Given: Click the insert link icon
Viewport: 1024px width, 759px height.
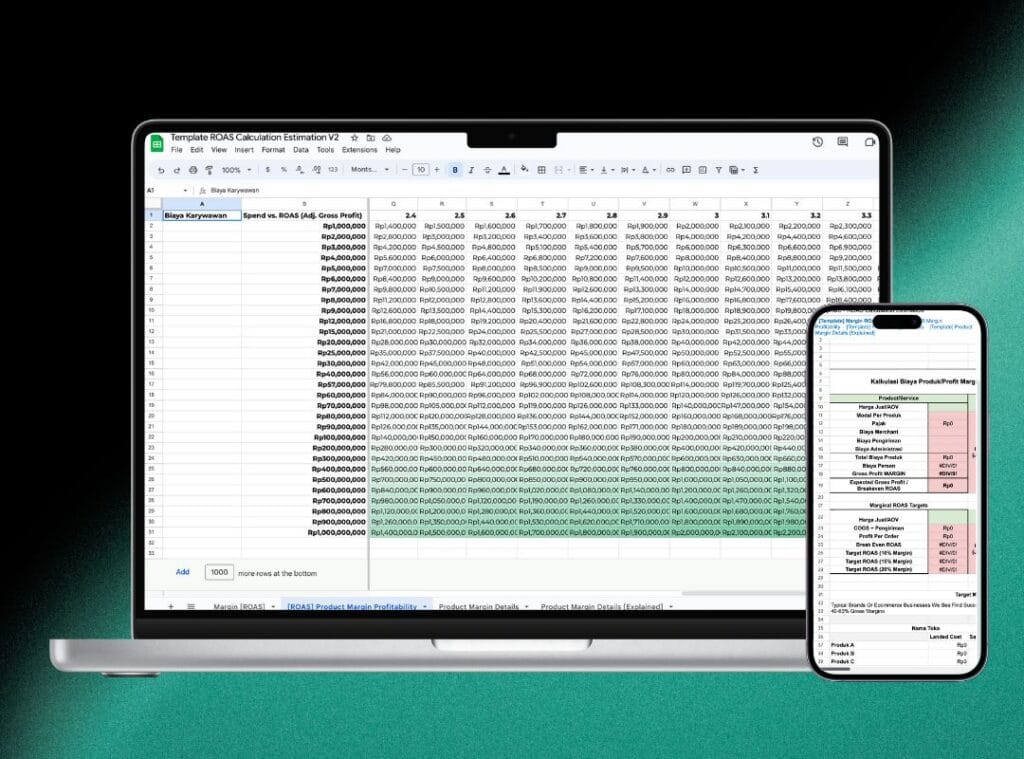Looking at the screenshot, I should pyautogui.click(x=670, y=170).
